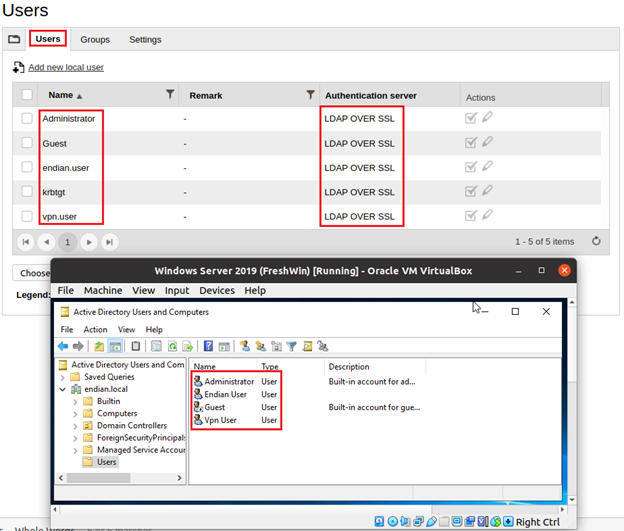Expand the ForeignSecurityPrincipals tree node
The height and width of the screenshot is (531, 624).
(x=75, y=439)
